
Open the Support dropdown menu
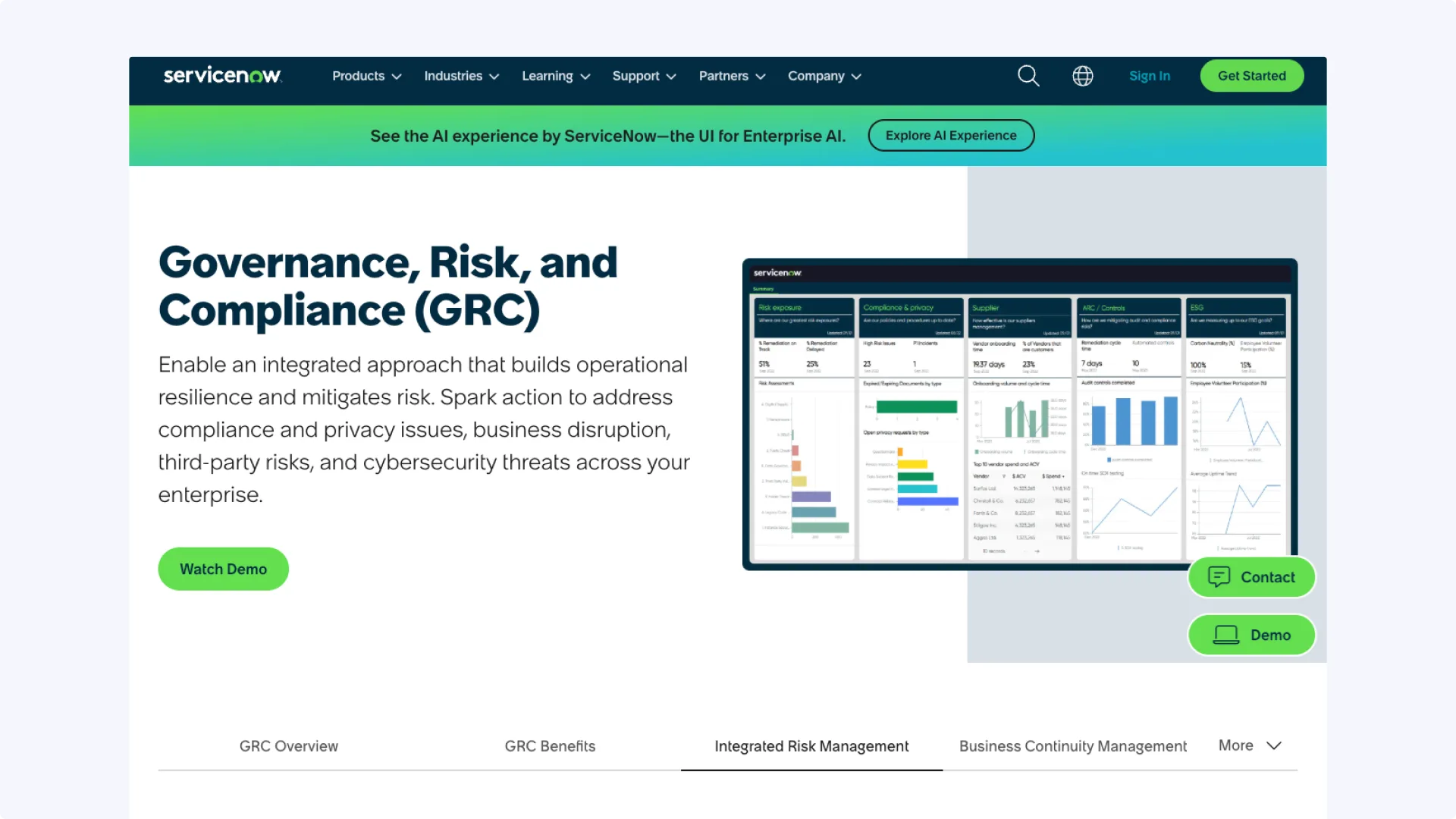tap(644, 76)
